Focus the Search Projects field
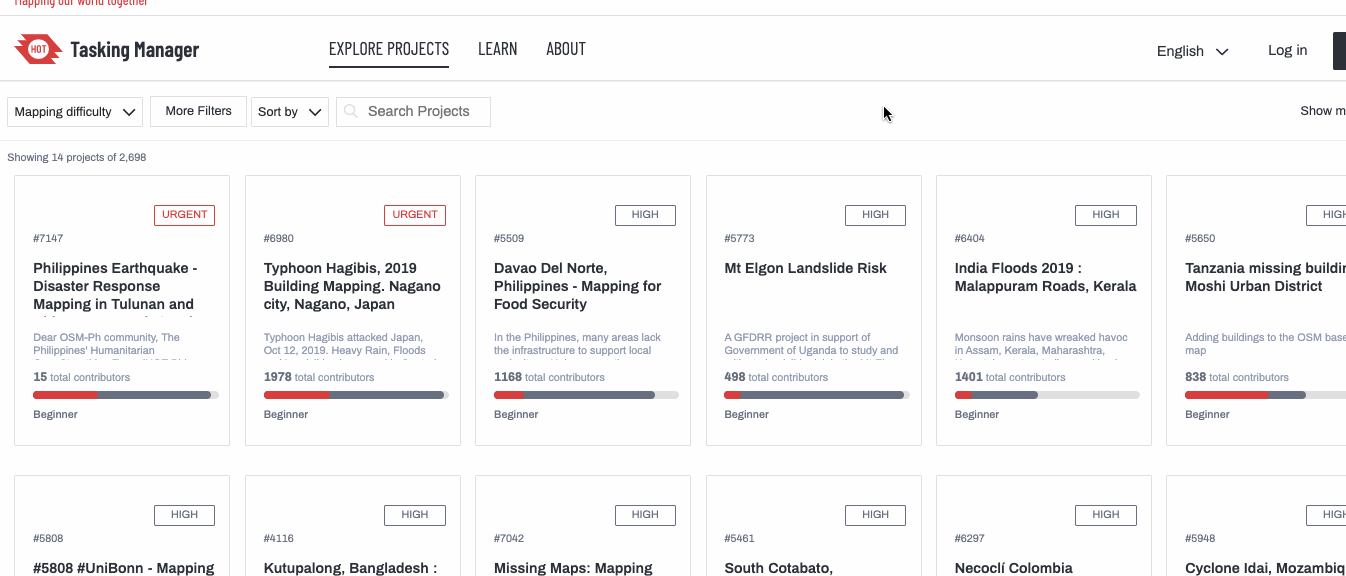The image size is (1346, 576). 413,111
